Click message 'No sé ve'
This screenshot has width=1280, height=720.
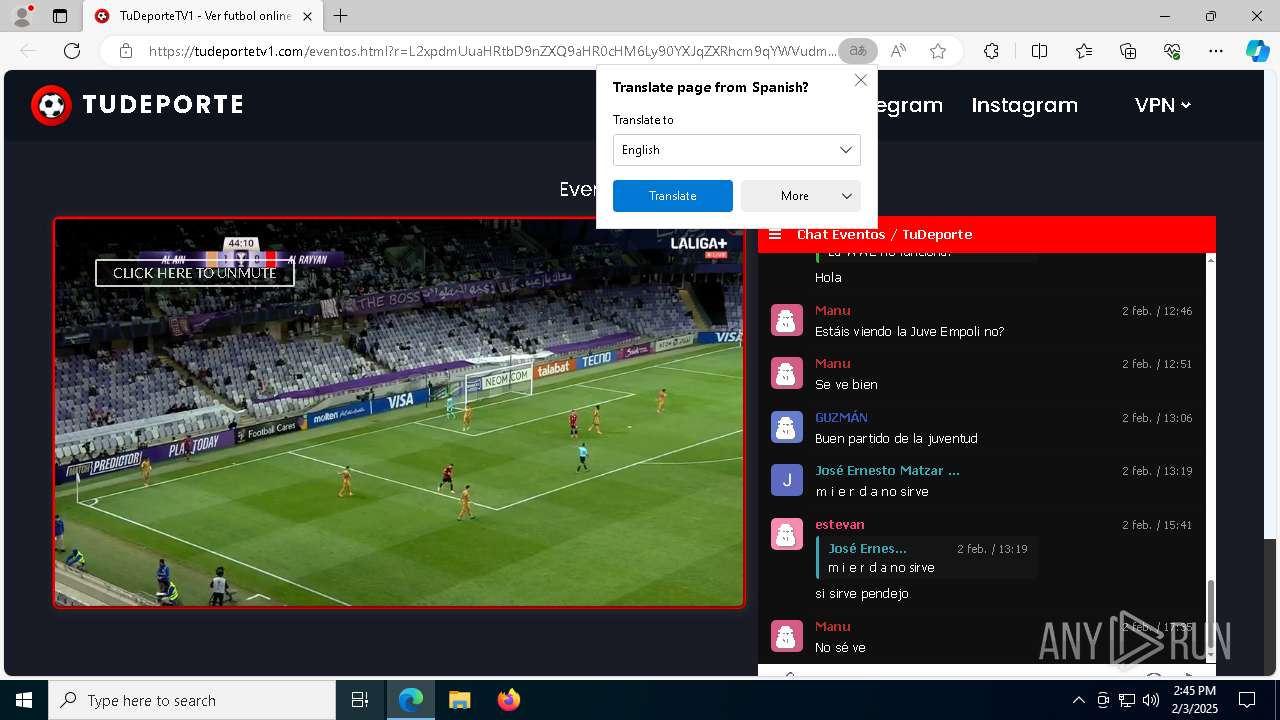coord(840,647)
